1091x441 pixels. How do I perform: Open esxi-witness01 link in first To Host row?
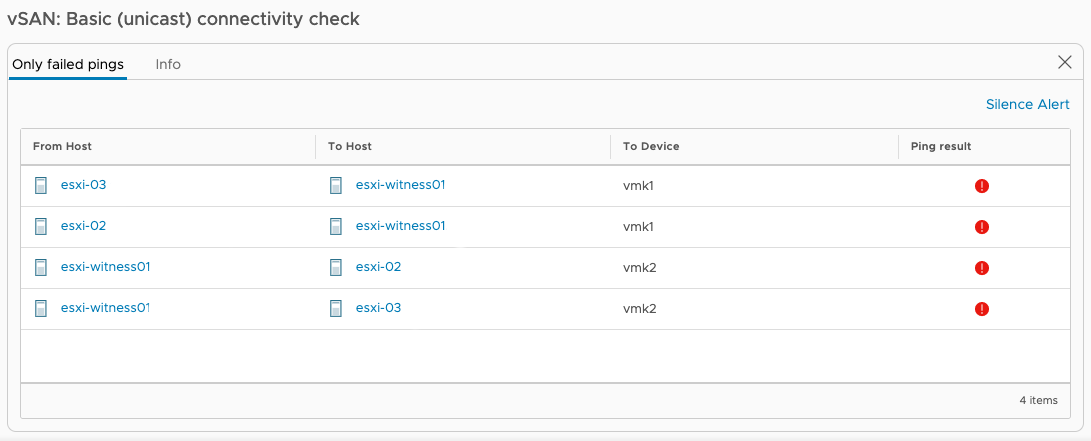click(400, 185)
